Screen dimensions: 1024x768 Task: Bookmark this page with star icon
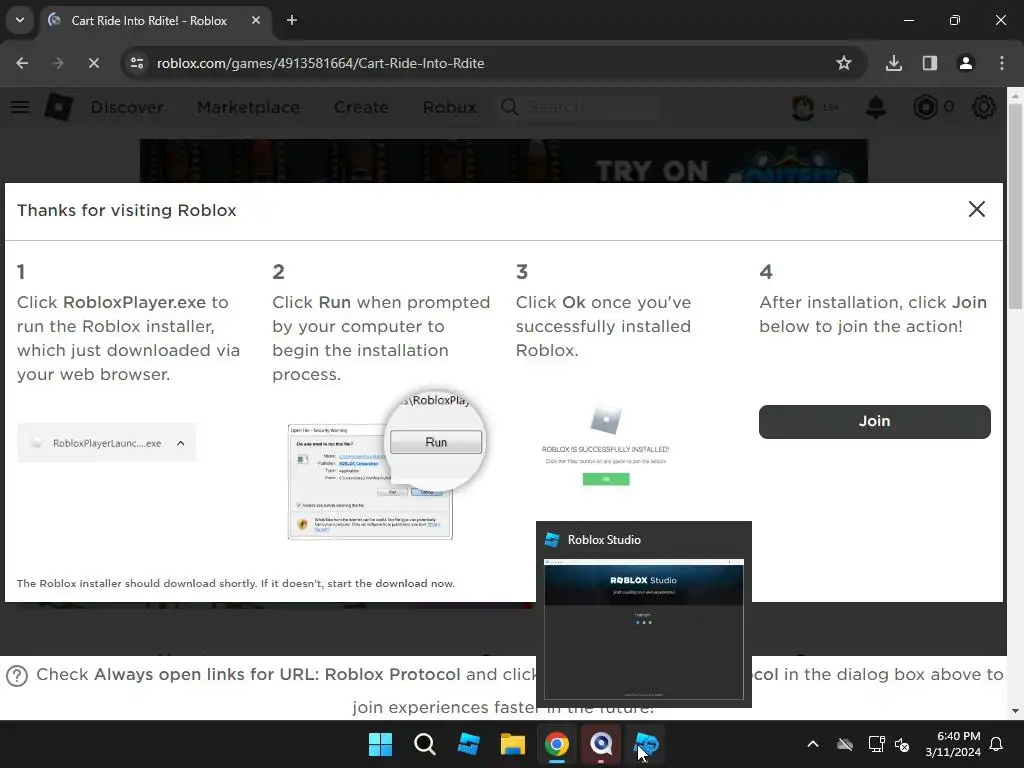[x=844, y=63]
